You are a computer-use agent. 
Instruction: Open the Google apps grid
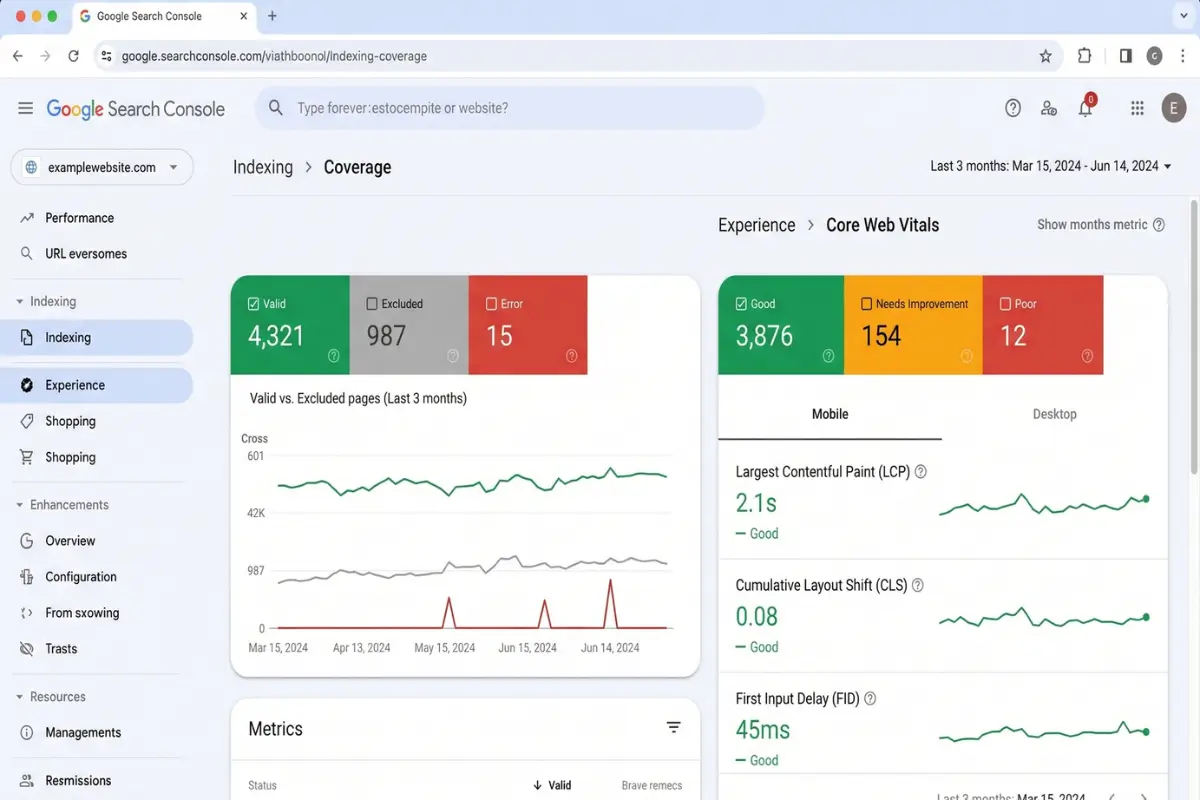click(x=1137, y=108)
